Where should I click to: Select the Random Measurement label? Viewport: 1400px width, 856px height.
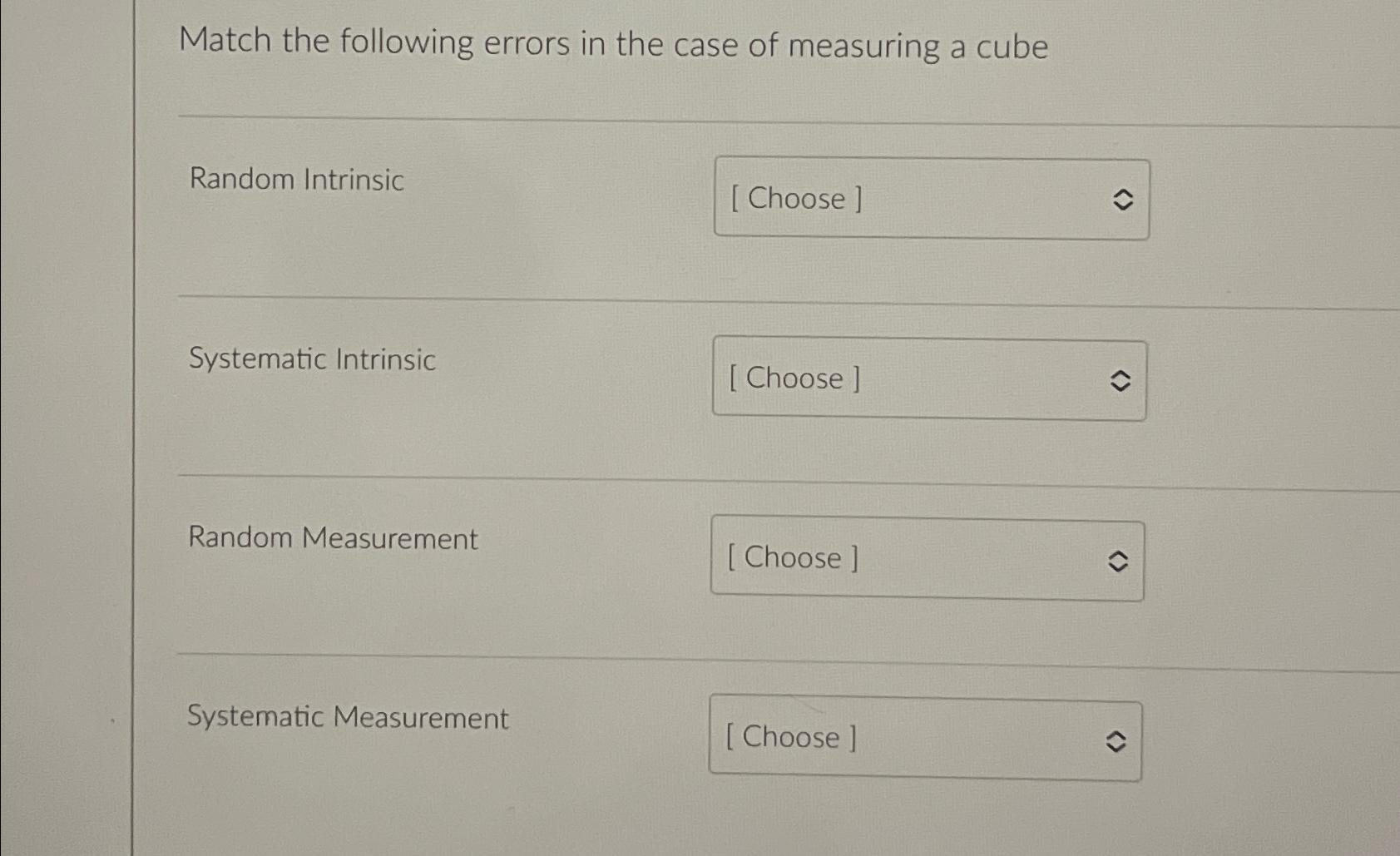tap(333, 539)
